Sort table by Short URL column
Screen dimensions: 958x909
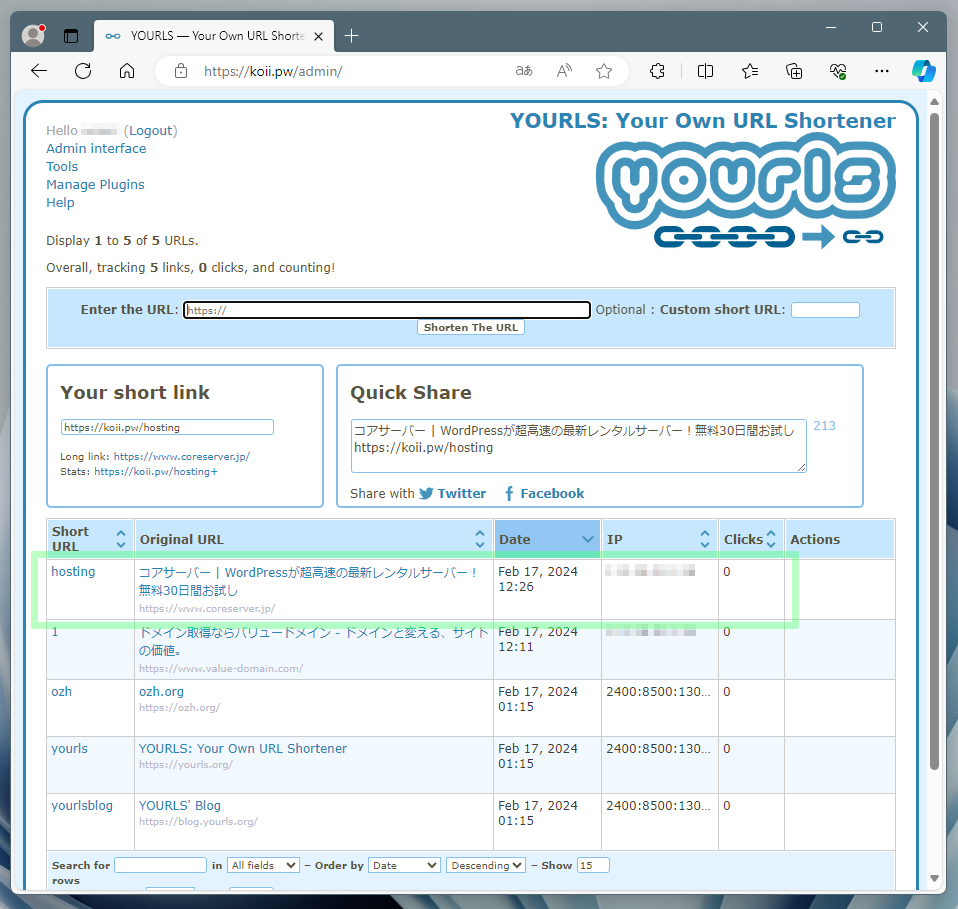pyautogui.click(x=90, y=539)
